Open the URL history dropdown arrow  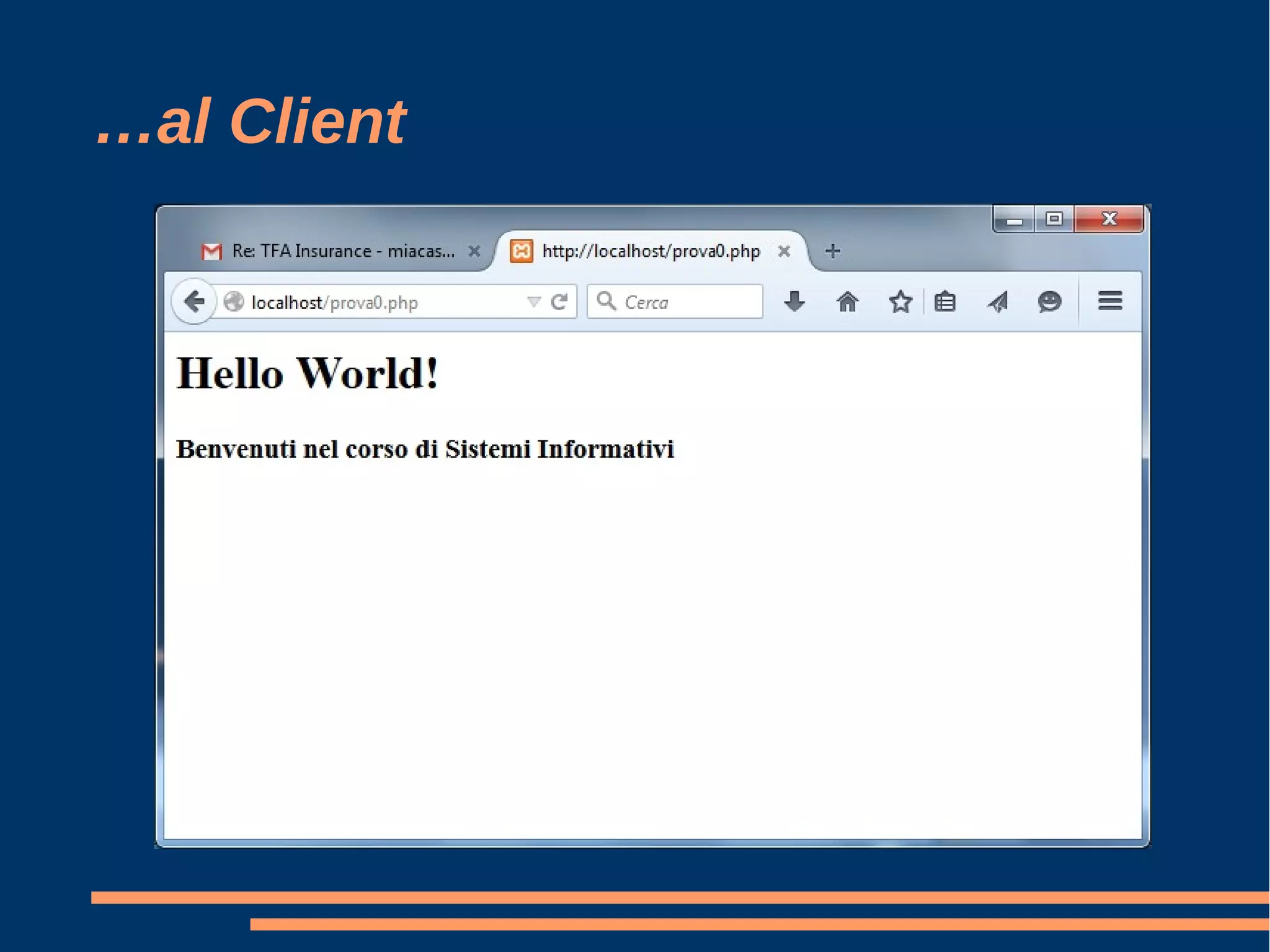pyautogui.click(x=533, y=302)
